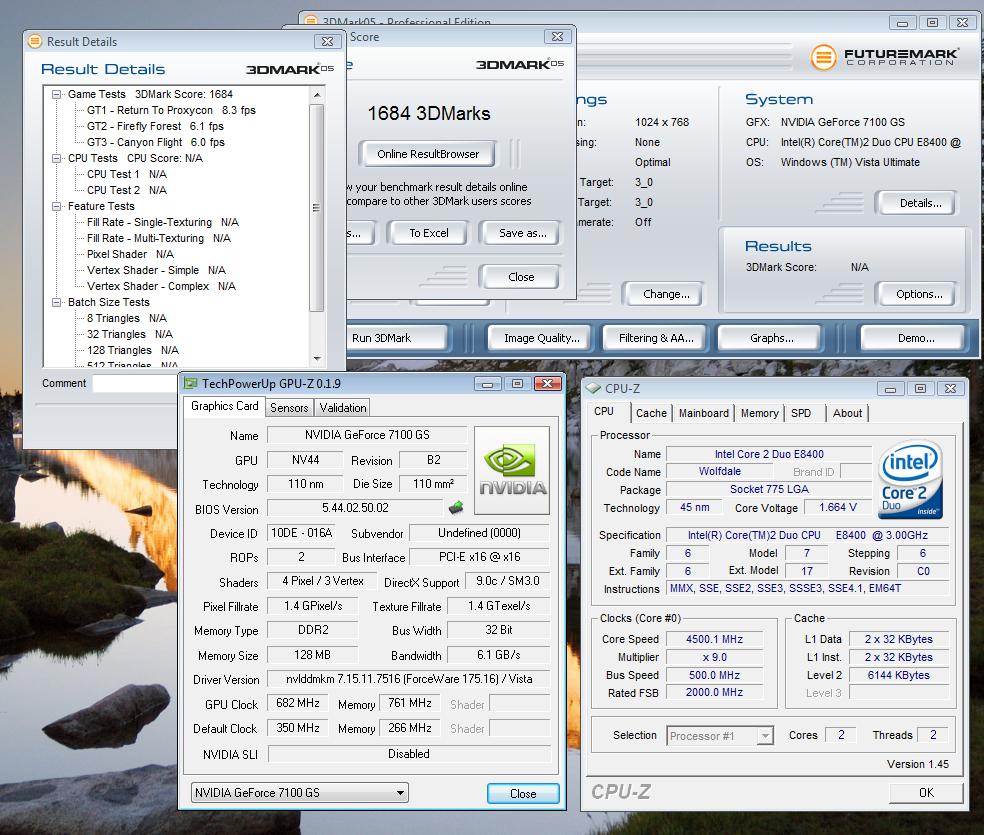The height and width of the screenshot is (835, 984).
Task: Click the Close button in GPU-Z
Action: (523, 794)
